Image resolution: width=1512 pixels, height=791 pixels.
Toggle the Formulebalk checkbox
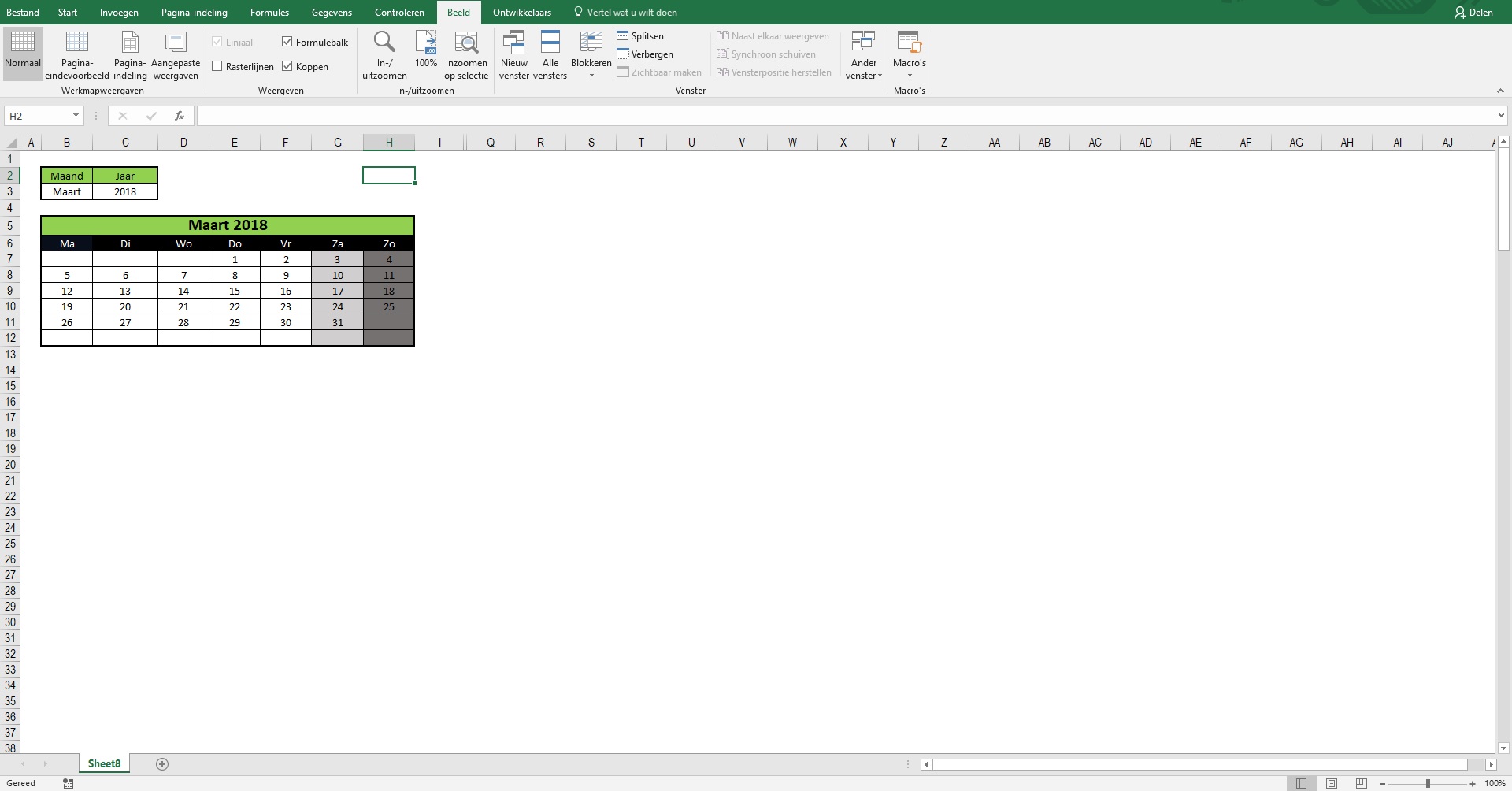pyautogui.click(x=287, y=42)
